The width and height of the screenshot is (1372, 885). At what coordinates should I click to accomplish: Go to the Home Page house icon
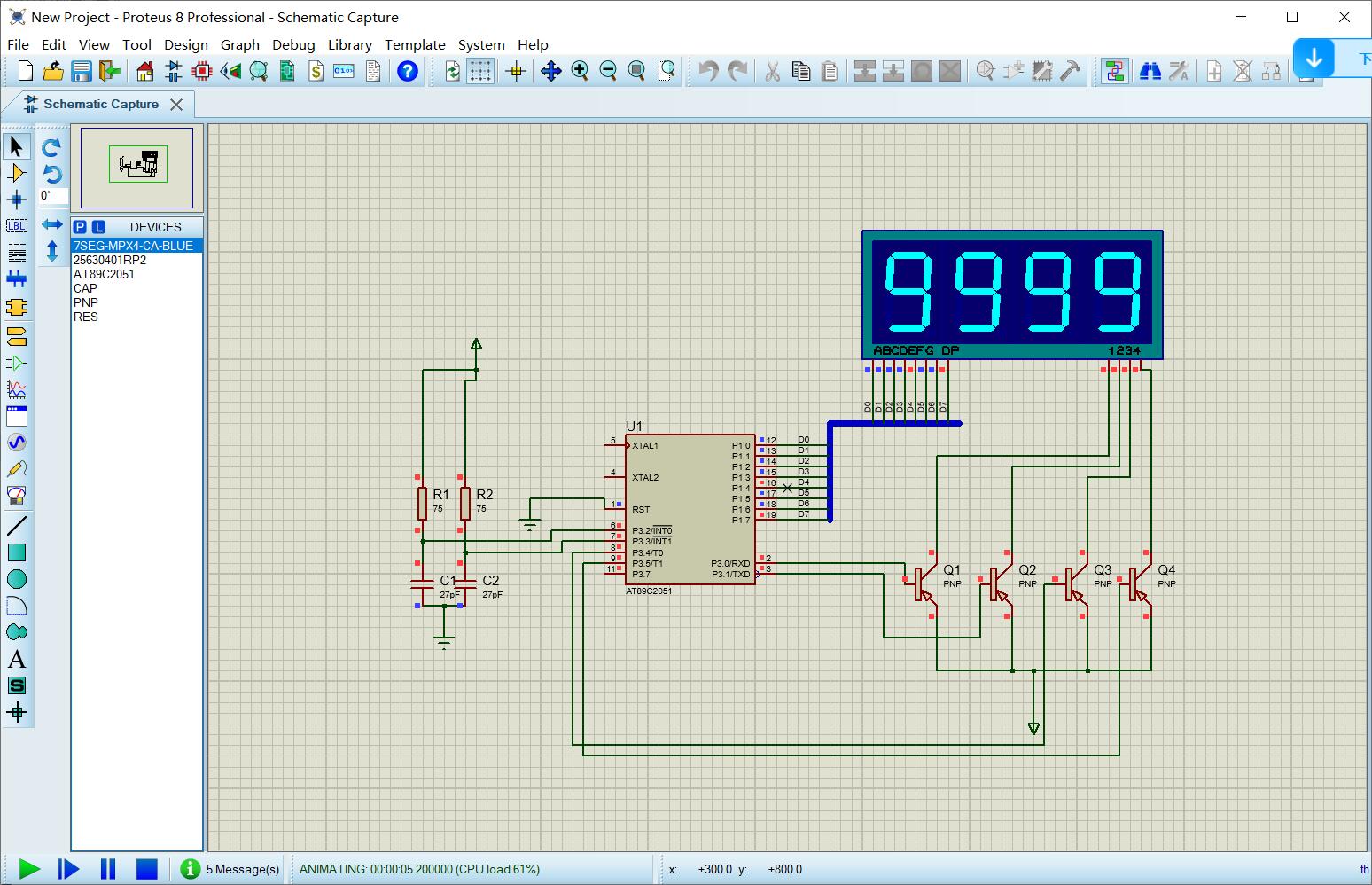(144, 71)
